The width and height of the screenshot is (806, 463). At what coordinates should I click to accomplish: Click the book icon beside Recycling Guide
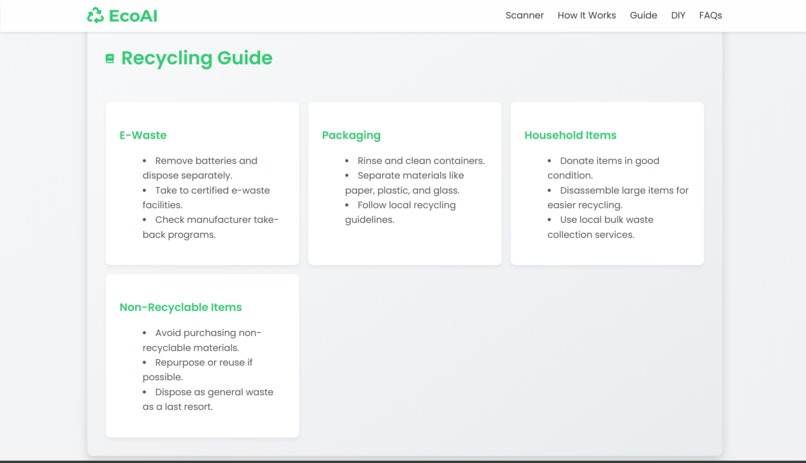tap(109, 59)
